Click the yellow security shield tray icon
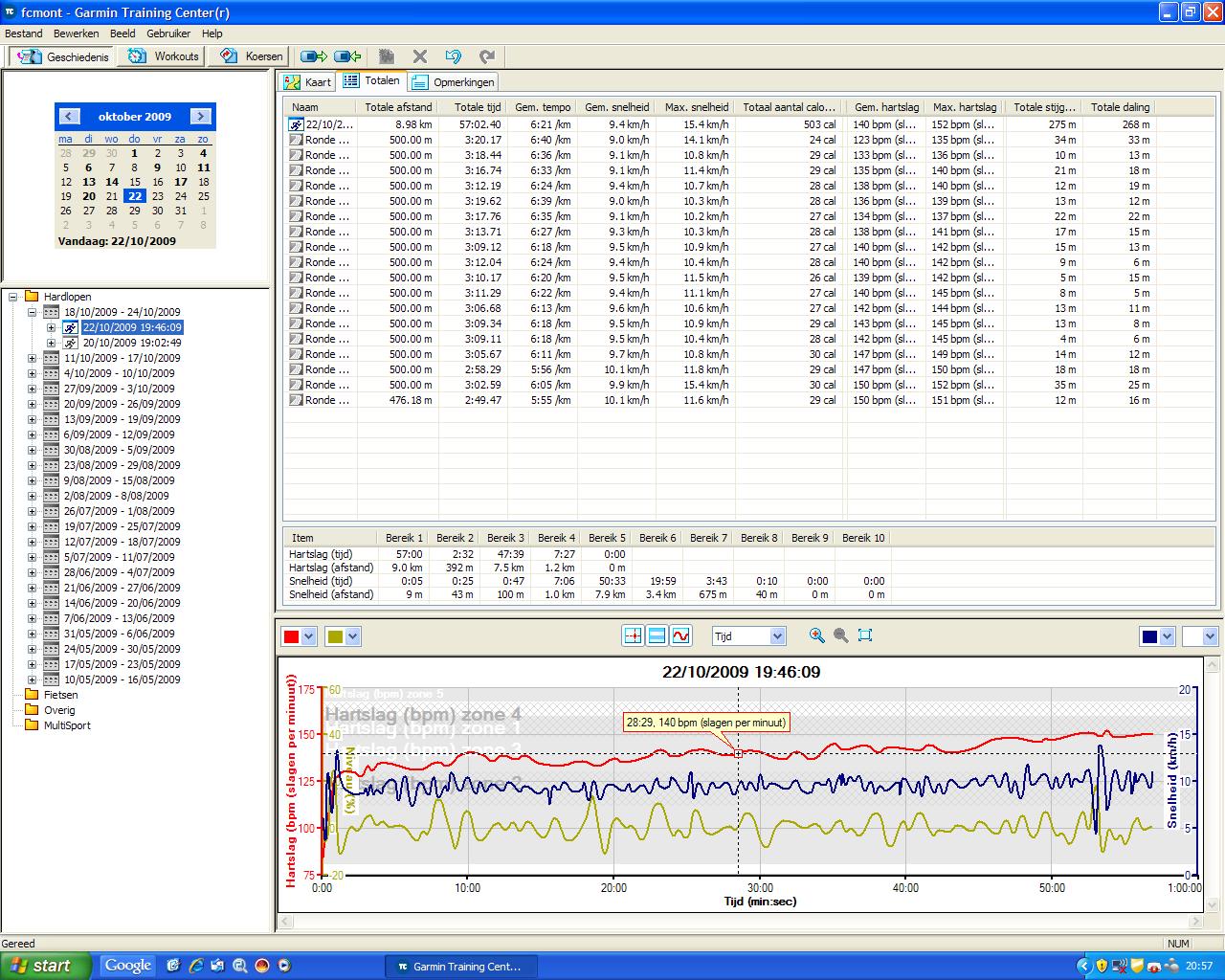1225x980 pixels. click(1102, 966)
